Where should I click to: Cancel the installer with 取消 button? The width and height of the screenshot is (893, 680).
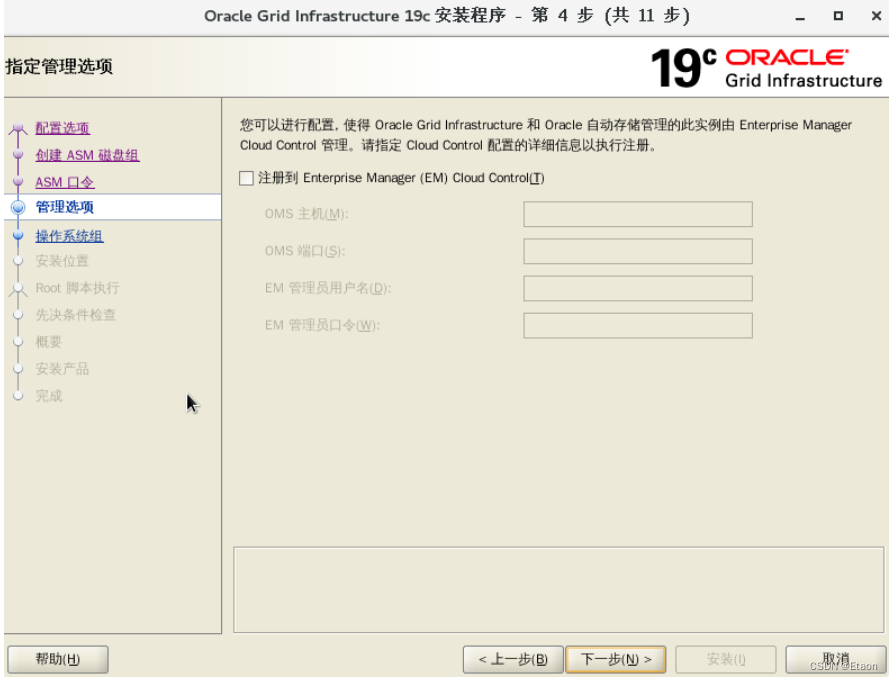[x=835, y=659]
